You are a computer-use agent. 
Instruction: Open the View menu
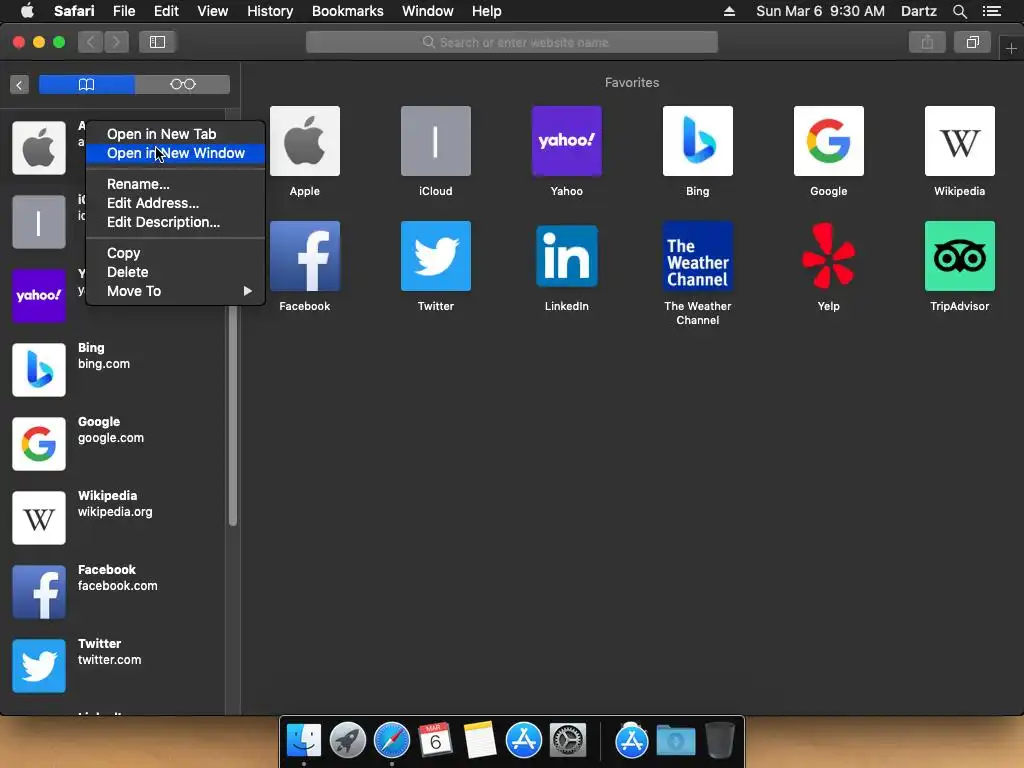coord(212,11)
